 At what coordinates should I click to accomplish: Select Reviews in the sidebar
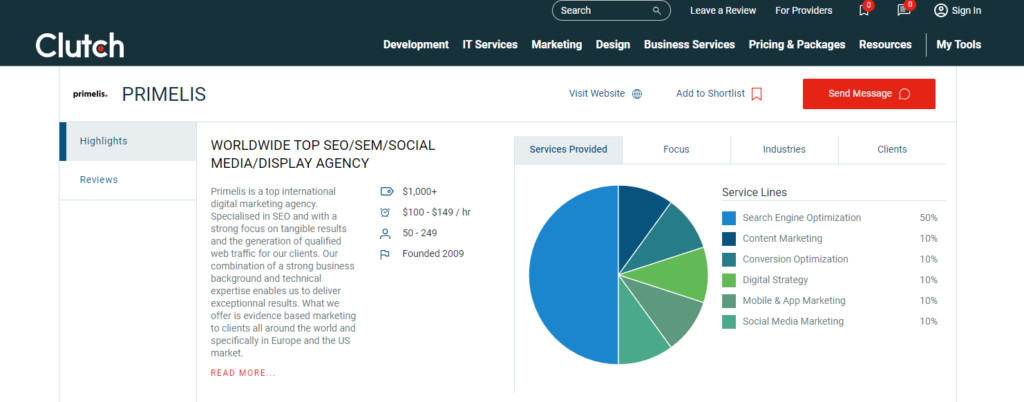tap(128, 180)
